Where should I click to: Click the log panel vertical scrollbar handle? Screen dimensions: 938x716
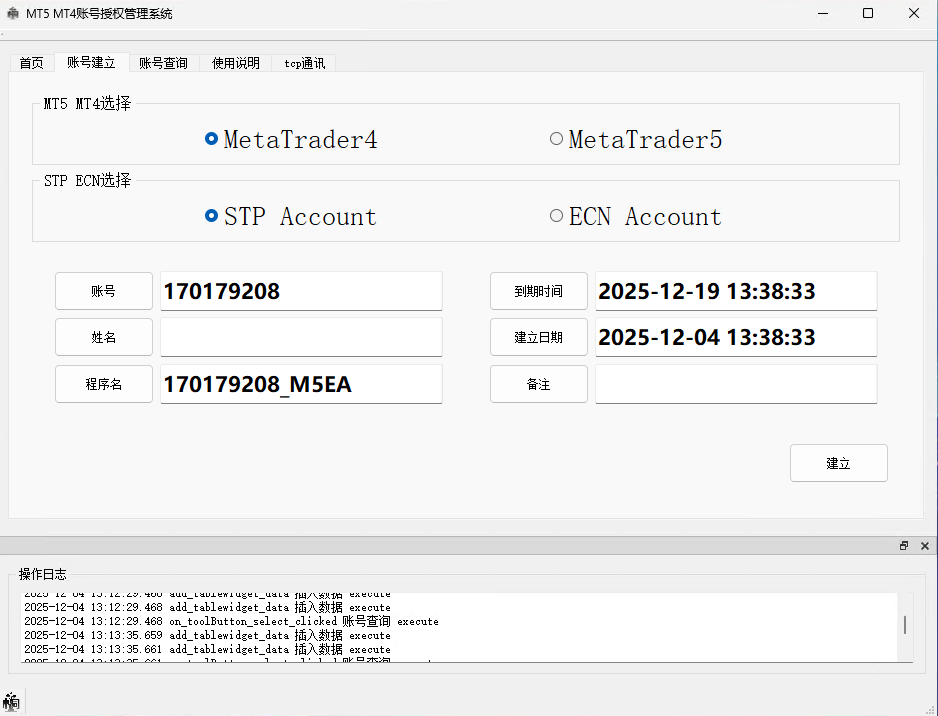(905, 624)
